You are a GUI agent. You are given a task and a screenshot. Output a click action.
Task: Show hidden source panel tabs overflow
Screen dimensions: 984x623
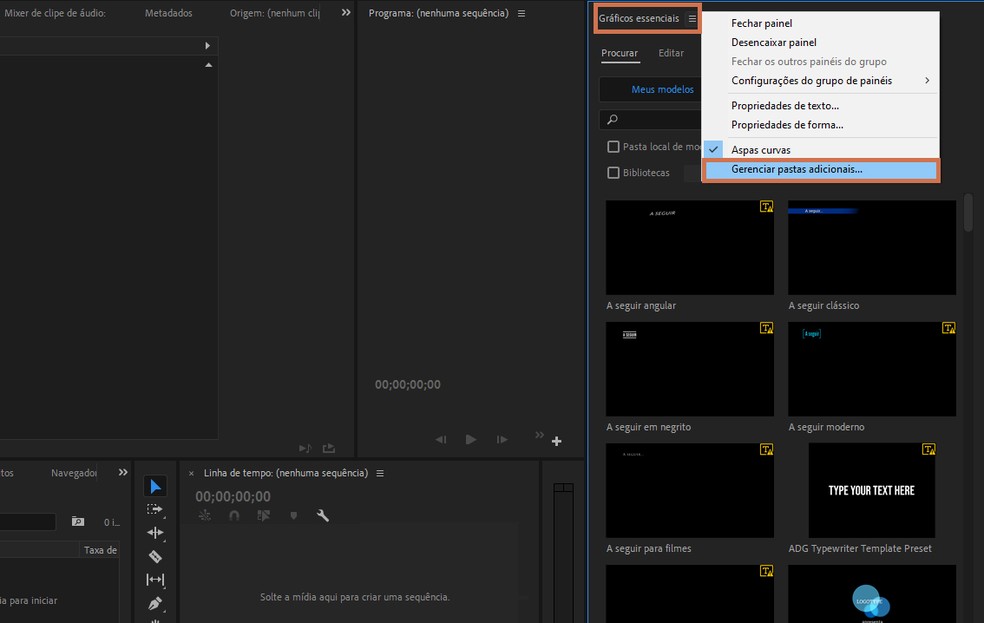pyautogui.click(x=346, y=13)
